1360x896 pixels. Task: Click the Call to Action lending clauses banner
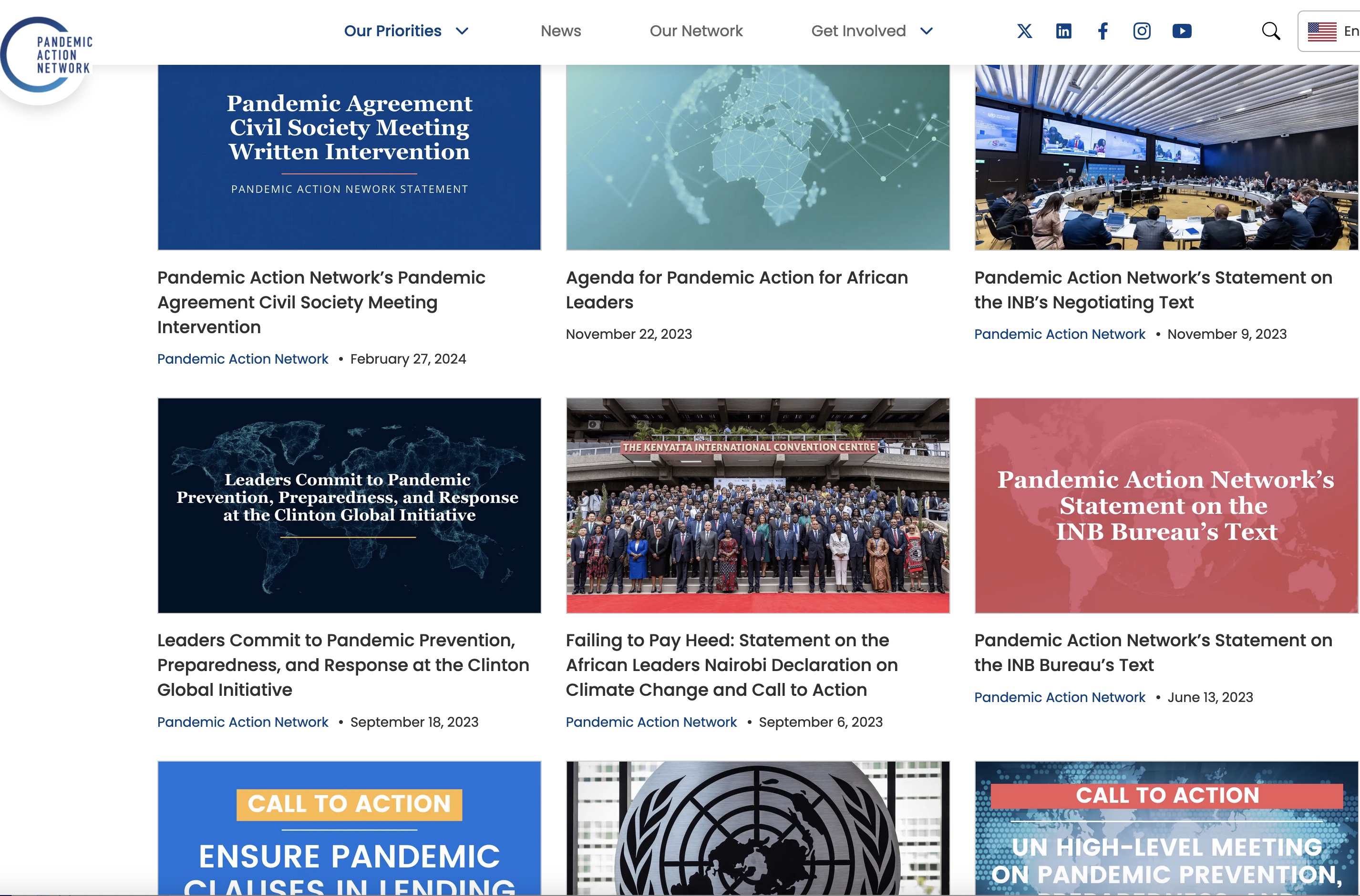[349, 828]
